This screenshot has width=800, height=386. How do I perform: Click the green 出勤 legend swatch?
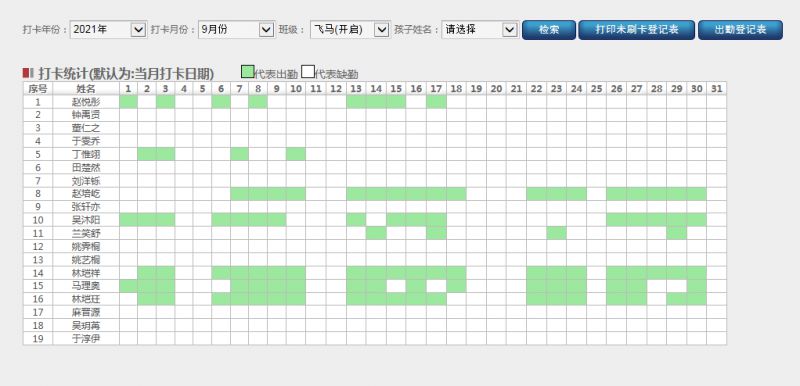pos(247,72)
